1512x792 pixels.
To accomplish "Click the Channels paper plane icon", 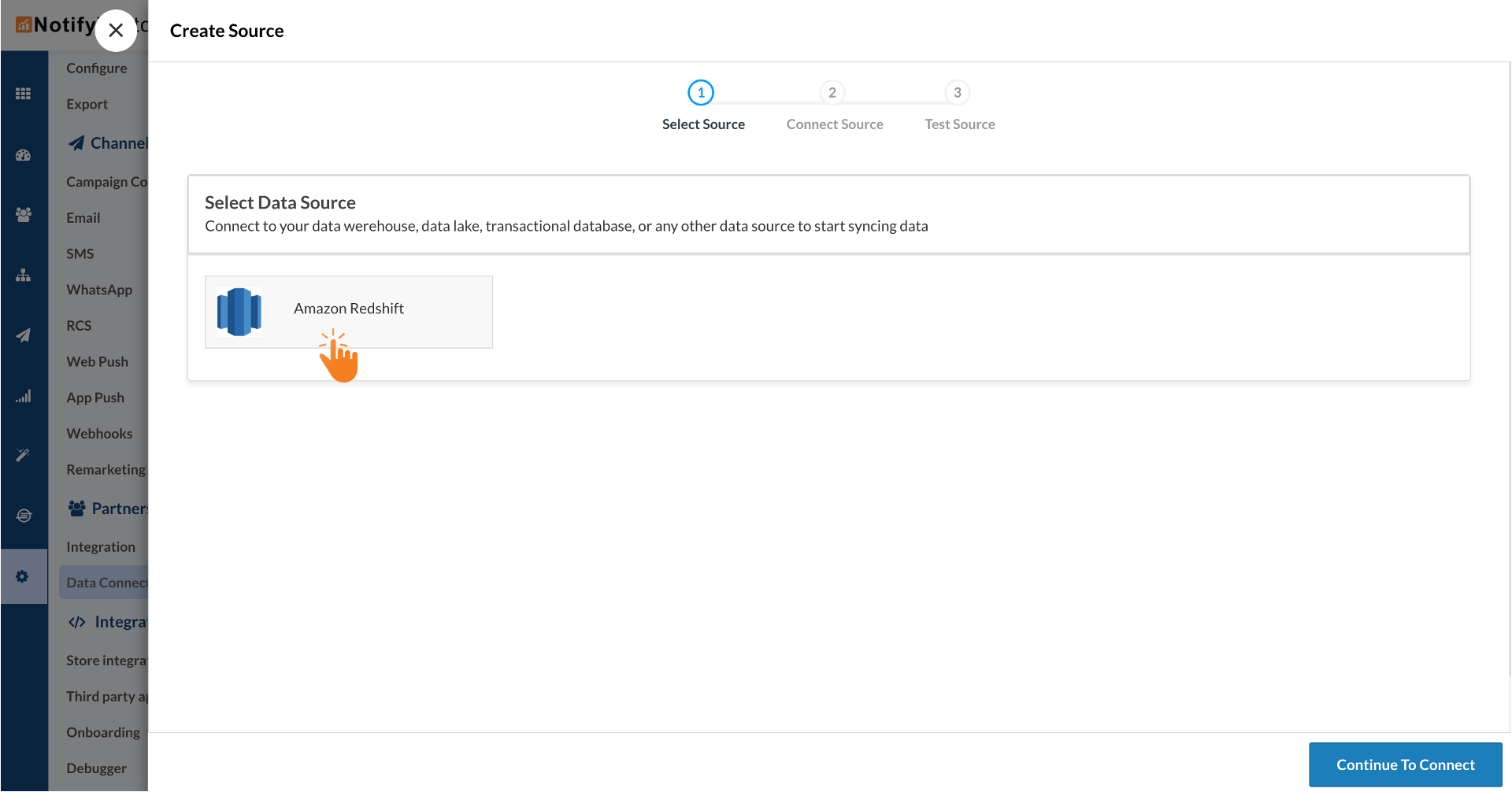I will pos(76,143).
